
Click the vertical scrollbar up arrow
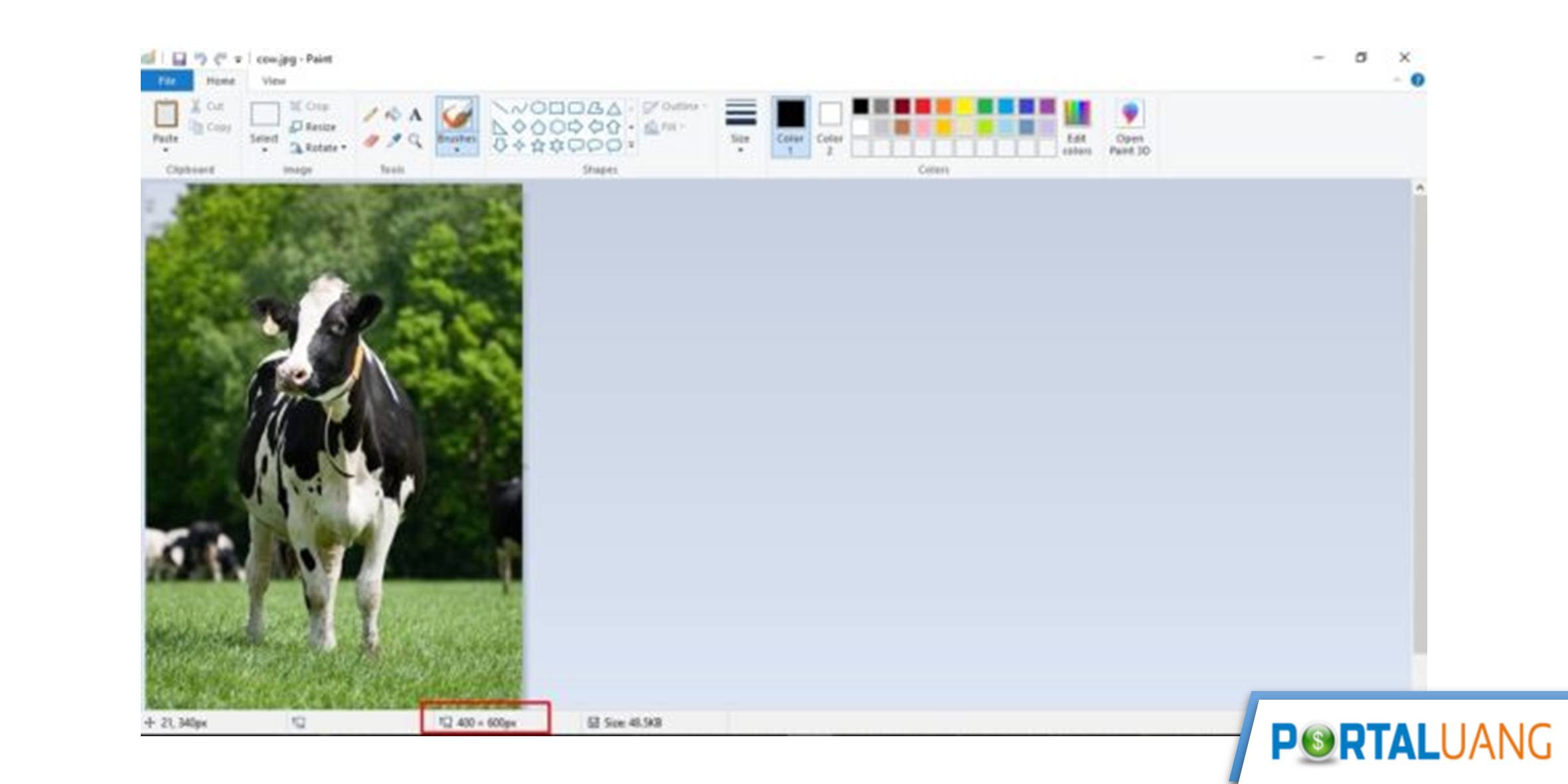coord(1419,189)
